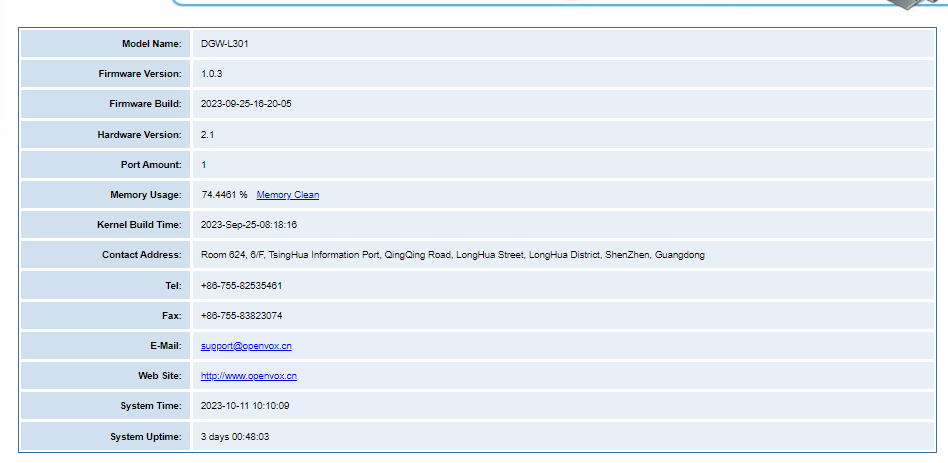The image size is (948, 463).
Task: Click the System Uptime label
Action: pos(146,436)
